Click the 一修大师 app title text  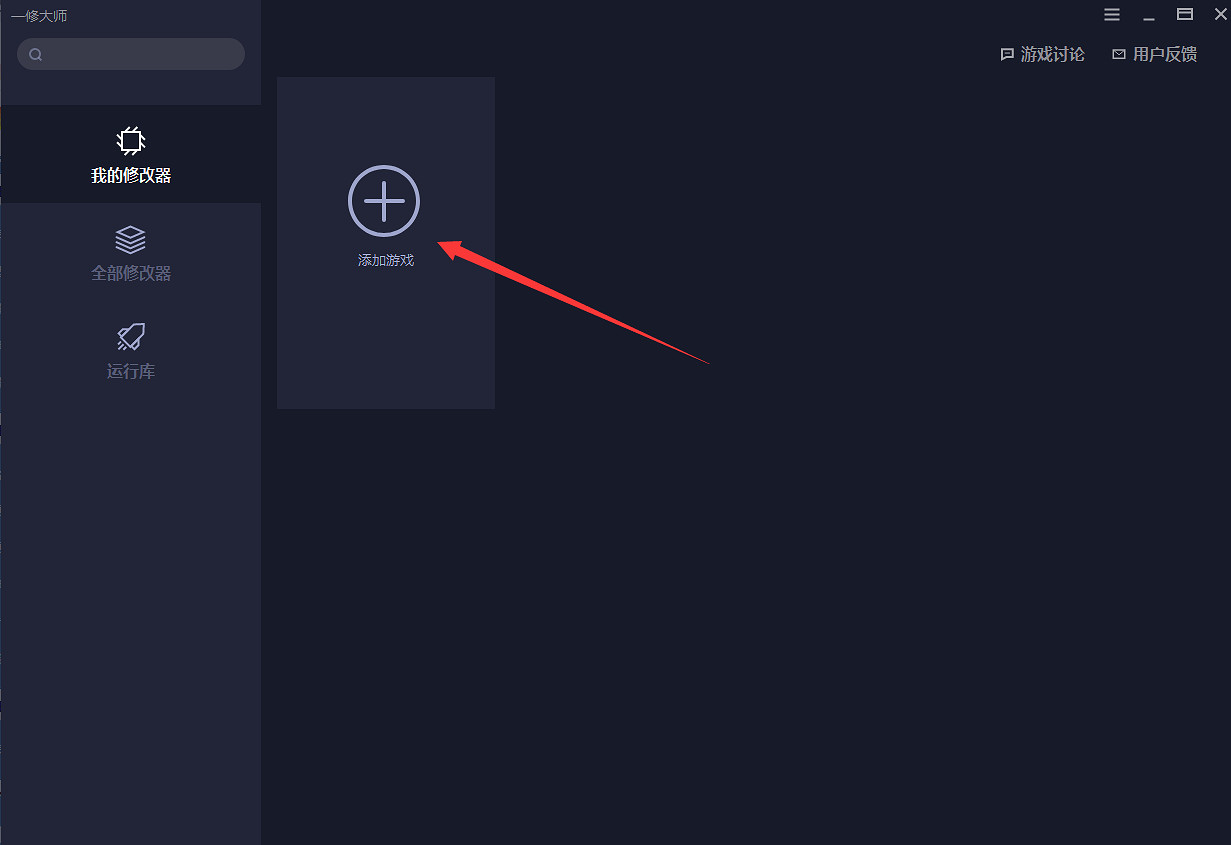coord(40,16)
